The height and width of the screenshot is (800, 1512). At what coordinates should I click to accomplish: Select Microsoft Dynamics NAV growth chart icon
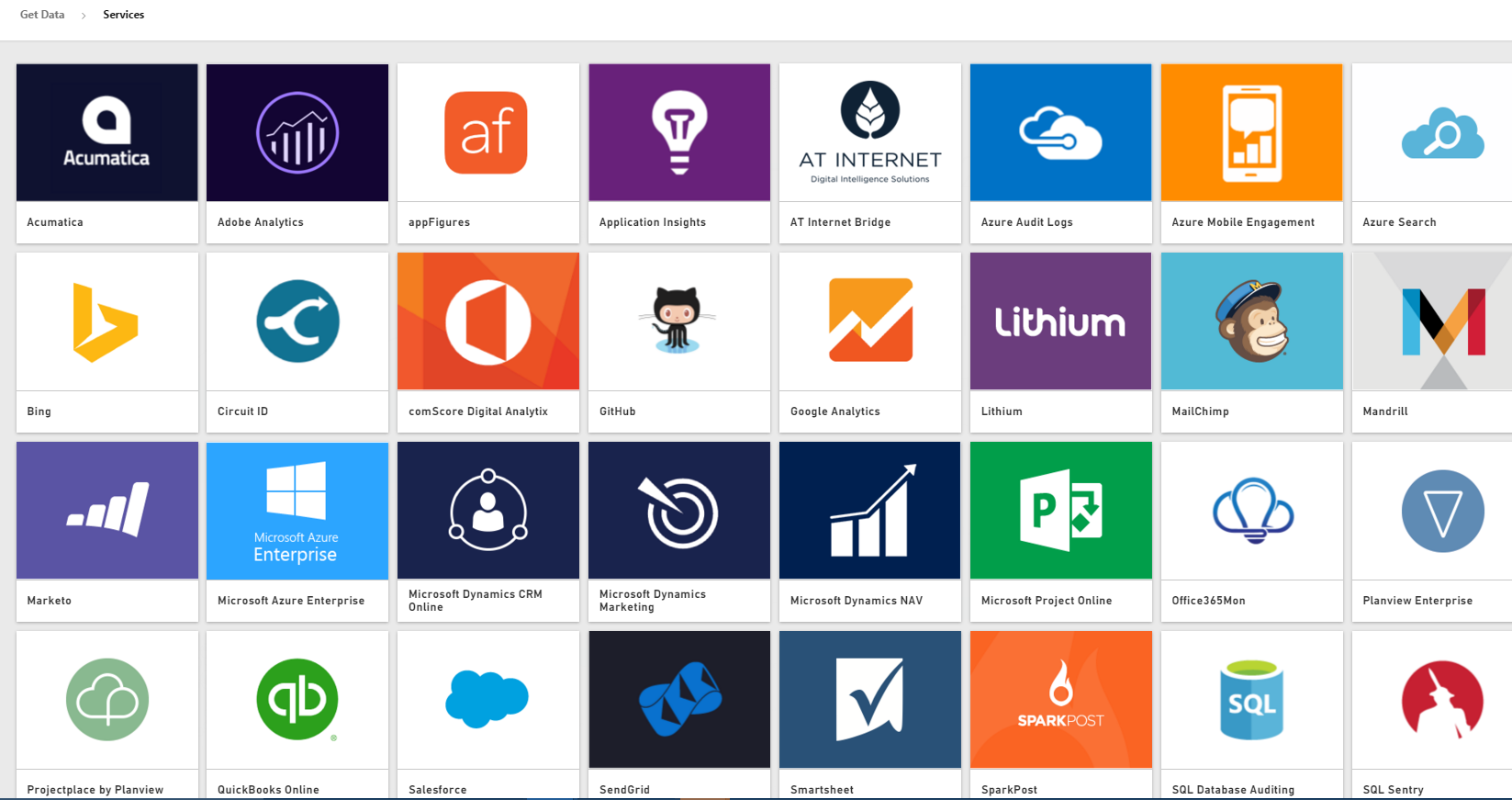[872, 510]
